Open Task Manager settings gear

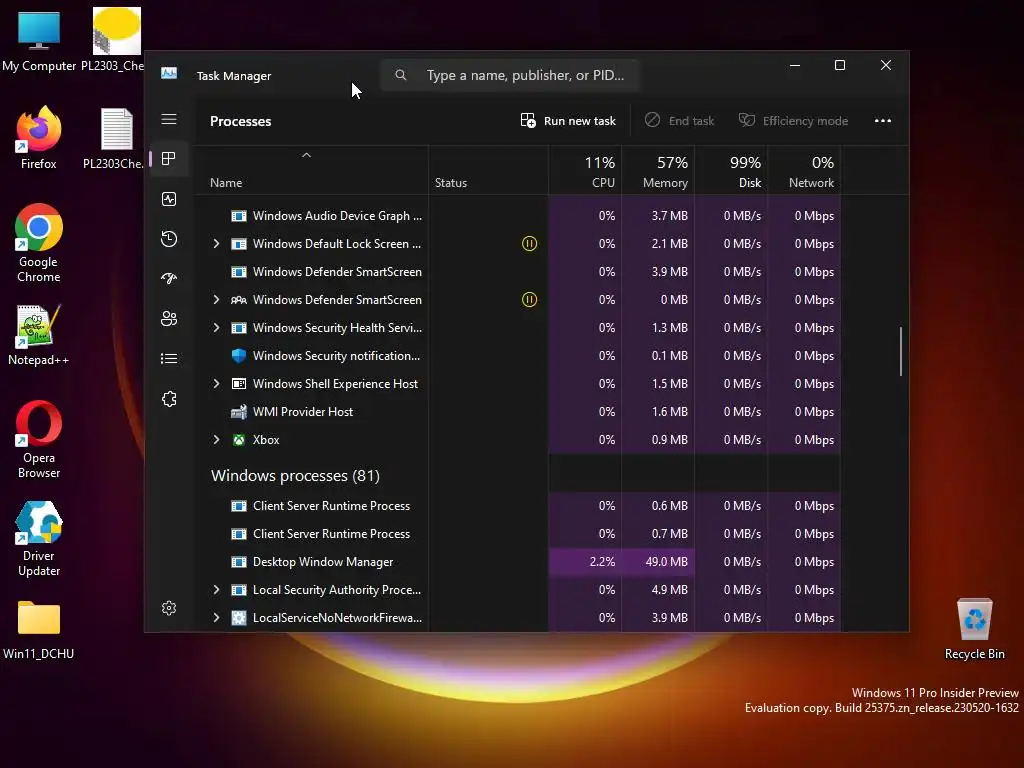tap(169, 608)
